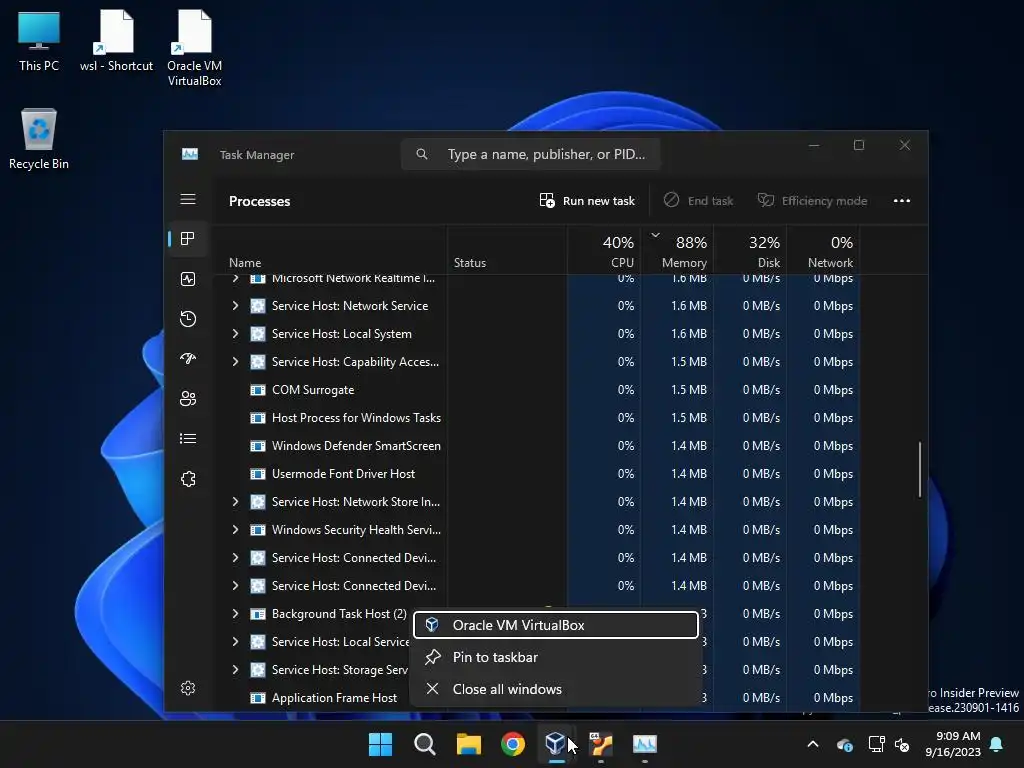Open the Performance sidebar icon
The image size is (1024, 768).
click(188, 279)
